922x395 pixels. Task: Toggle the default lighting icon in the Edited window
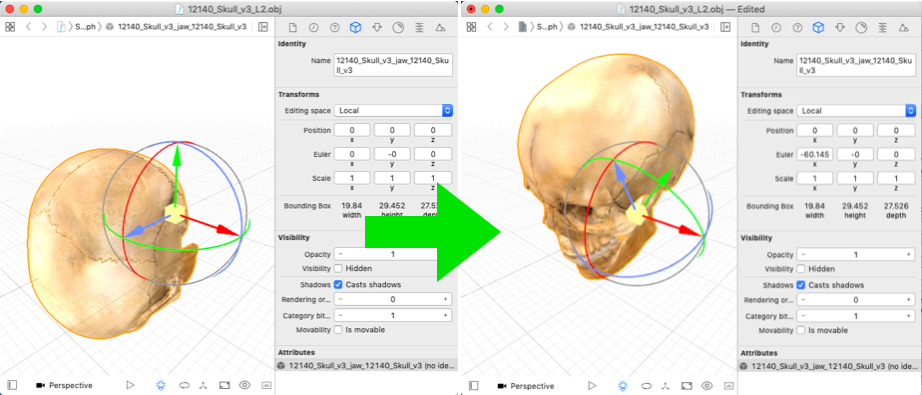coord(623,386)
